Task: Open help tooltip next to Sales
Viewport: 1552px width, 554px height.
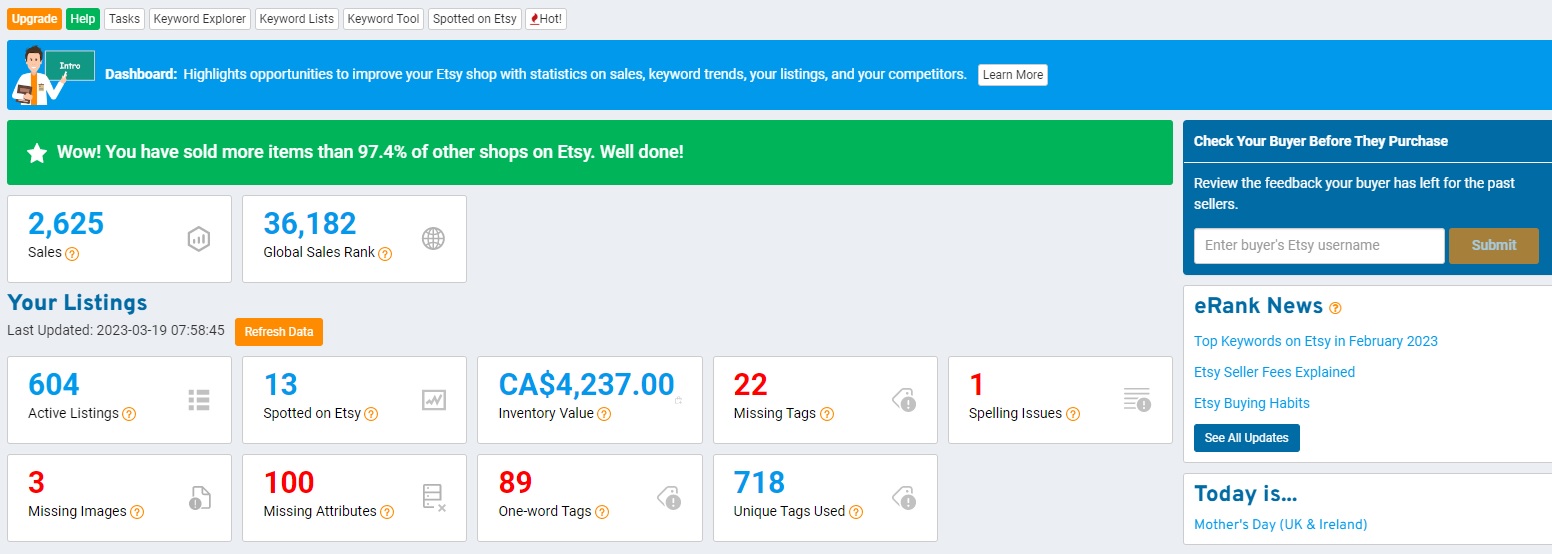Action: tap(72, 254)
